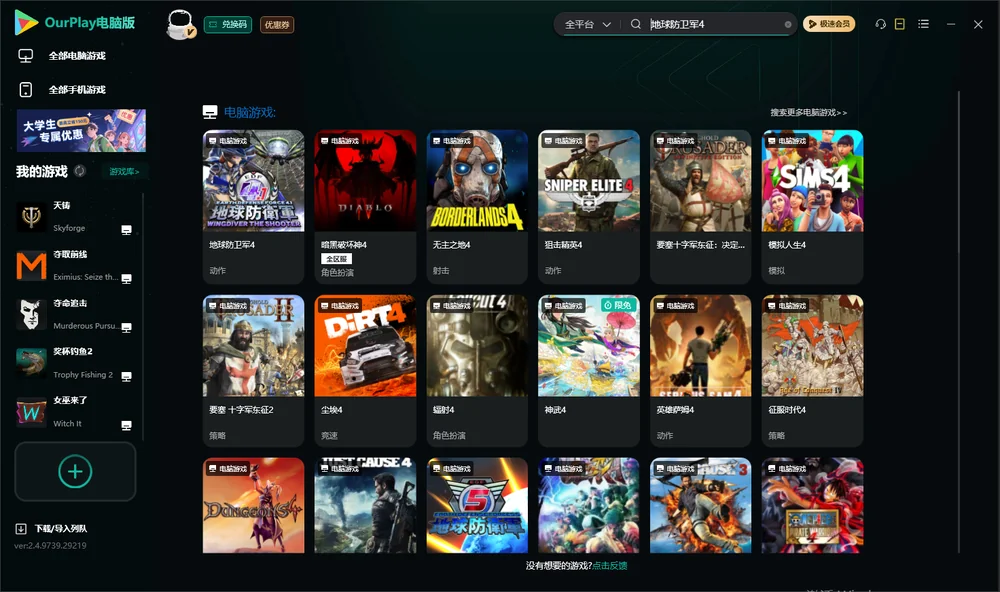Open the user avatar profile

(x=180, y=24)
